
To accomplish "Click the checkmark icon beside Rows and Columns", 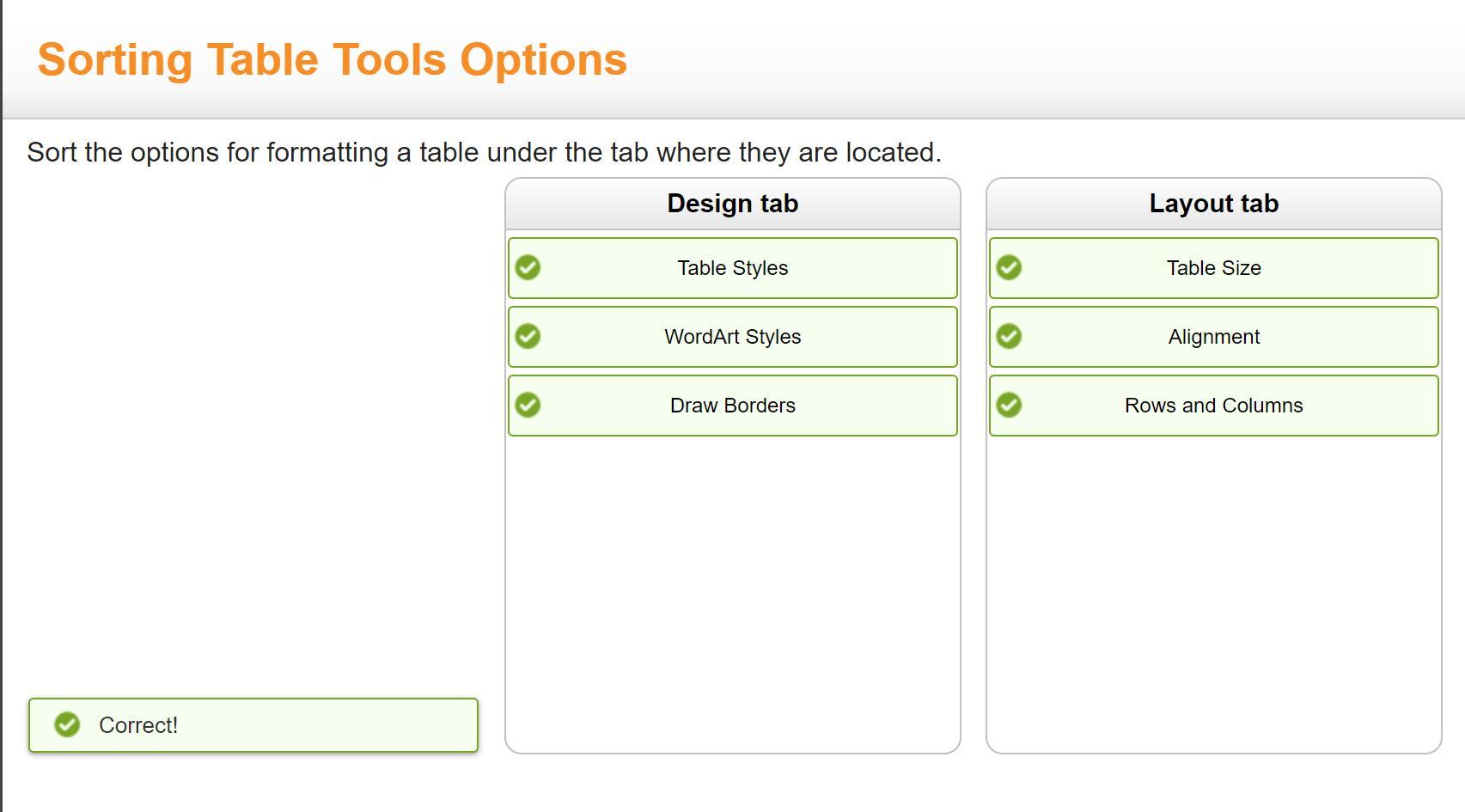I will (x=1009, y=406).
